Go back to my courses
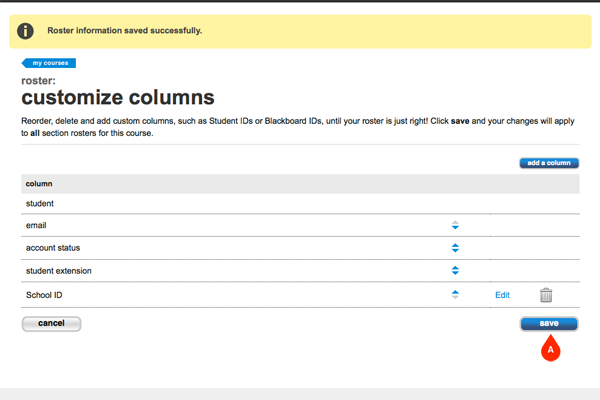The width and height of the screenshot is (600, 400). (x=49, y=63)
